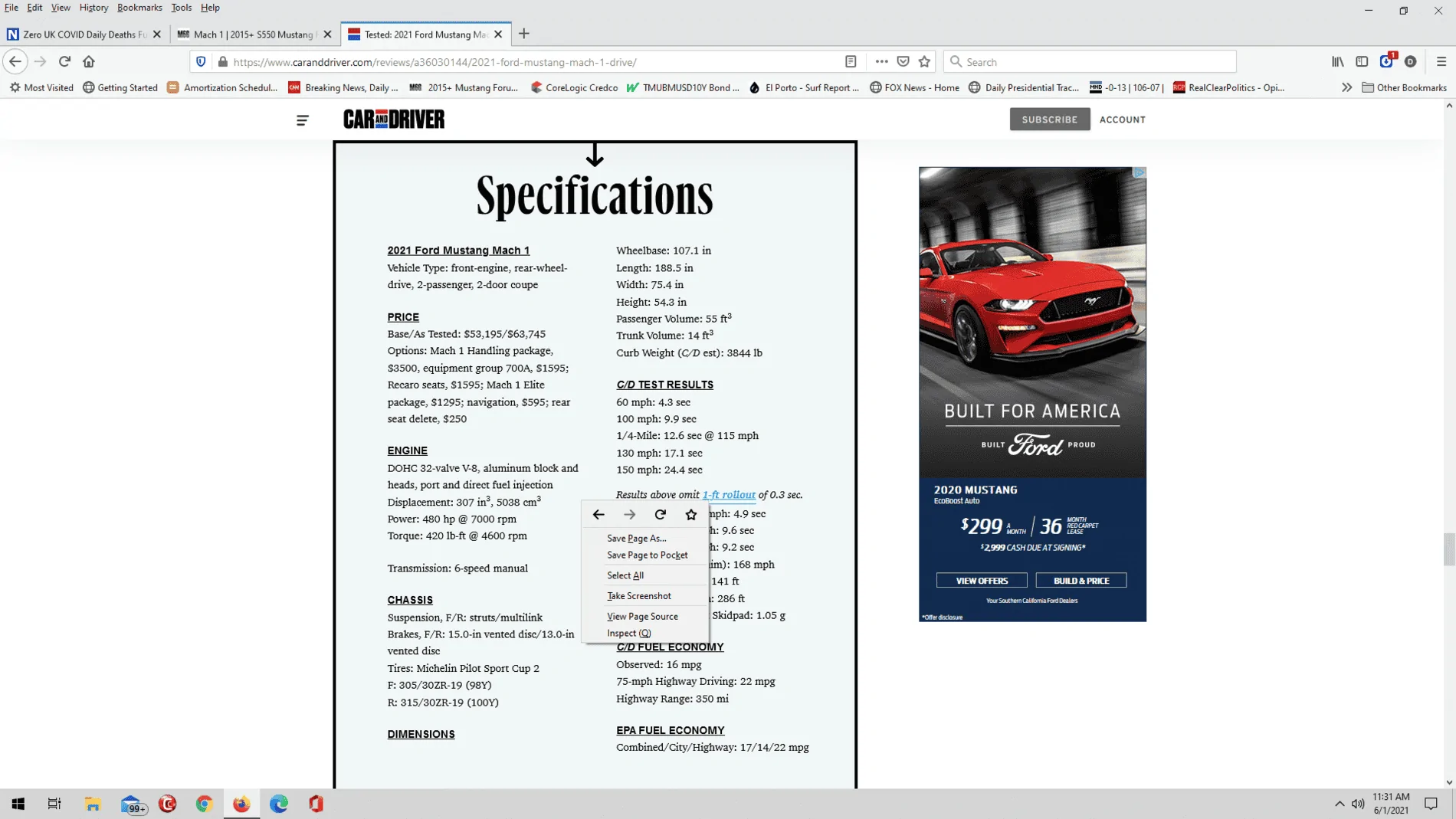Viewport: 1456px width, 819px height.
Task: Open Other Bookmarks folder
Action: (x=1404, y=87)
